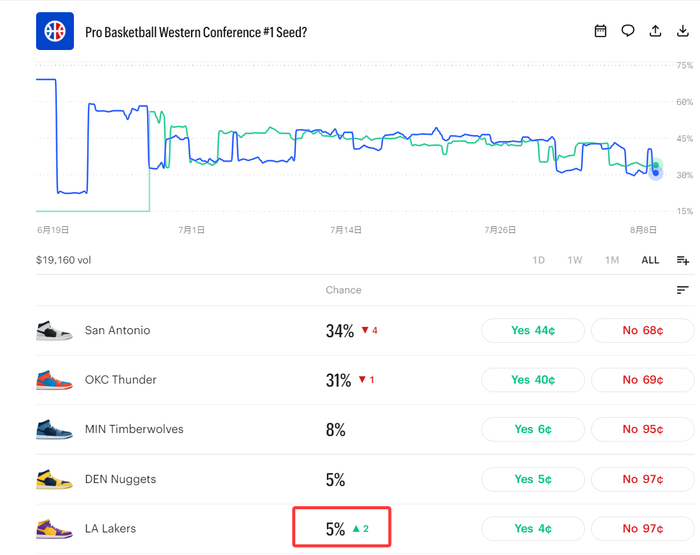Click the 7月26日 date on chart axis
The height and width of the screenshot is (555, 700).
pyautogui.click(x=500, y=230)
